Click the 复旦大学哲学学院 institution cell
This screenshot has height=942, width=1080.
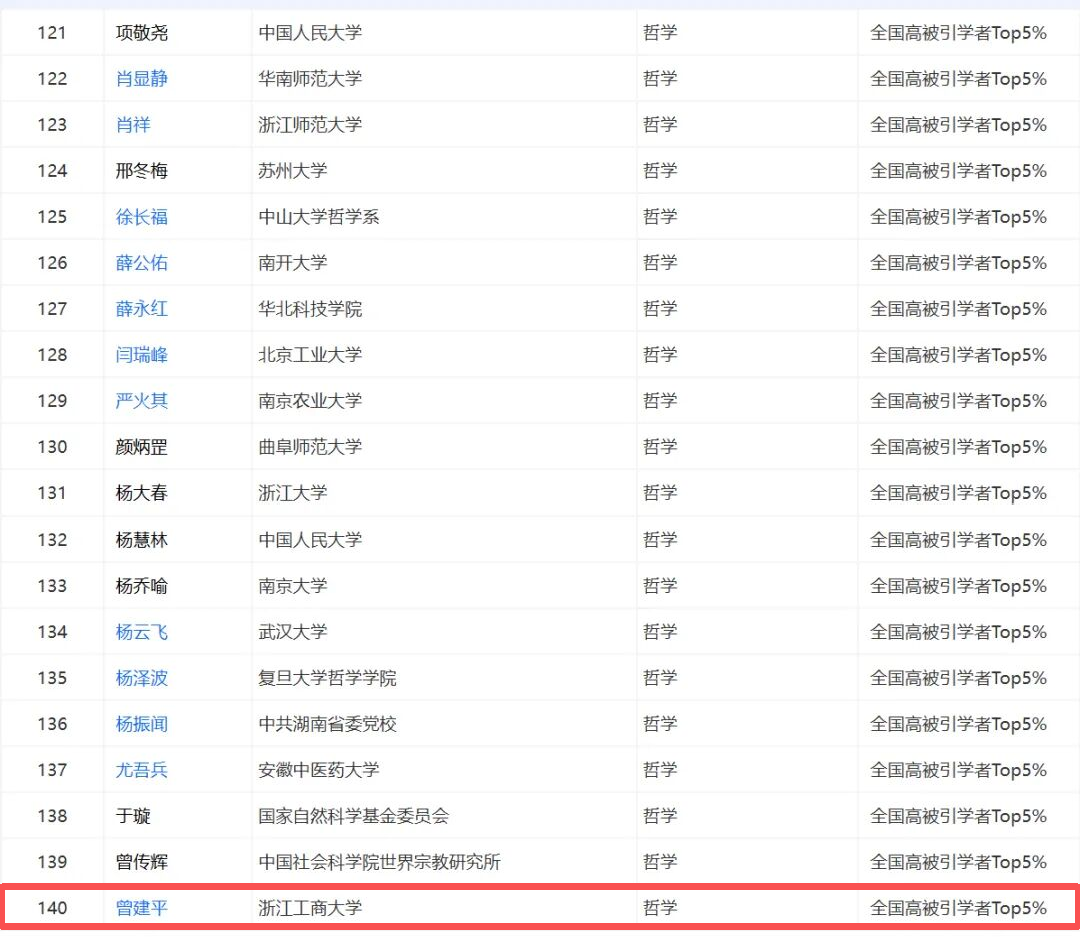click(327, 678)
